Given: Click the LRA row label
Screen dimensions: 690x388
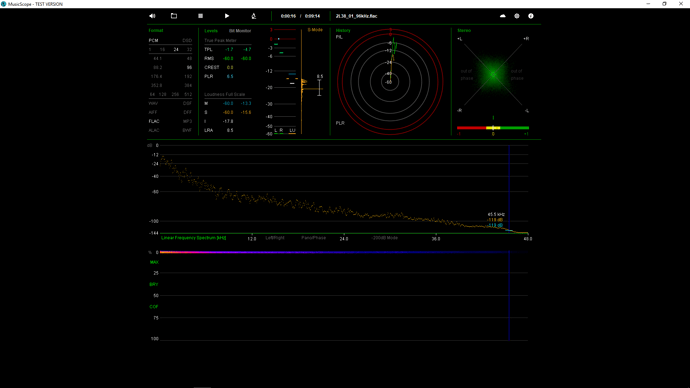Looking at the screenshot, I should click(x=209, y=130).
